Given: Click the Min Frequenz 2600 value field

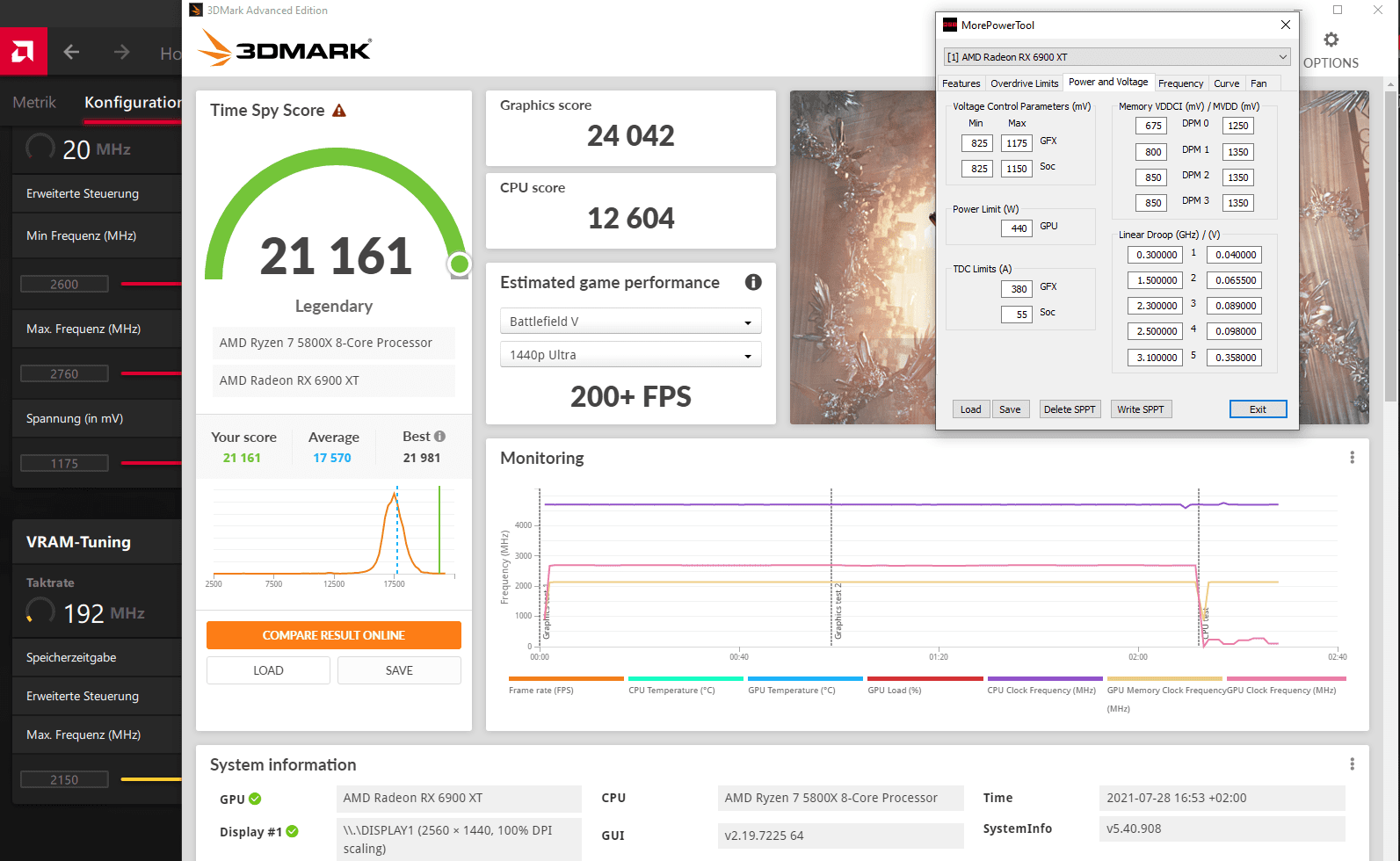Looking at the screenshot, I should [64, 284].
